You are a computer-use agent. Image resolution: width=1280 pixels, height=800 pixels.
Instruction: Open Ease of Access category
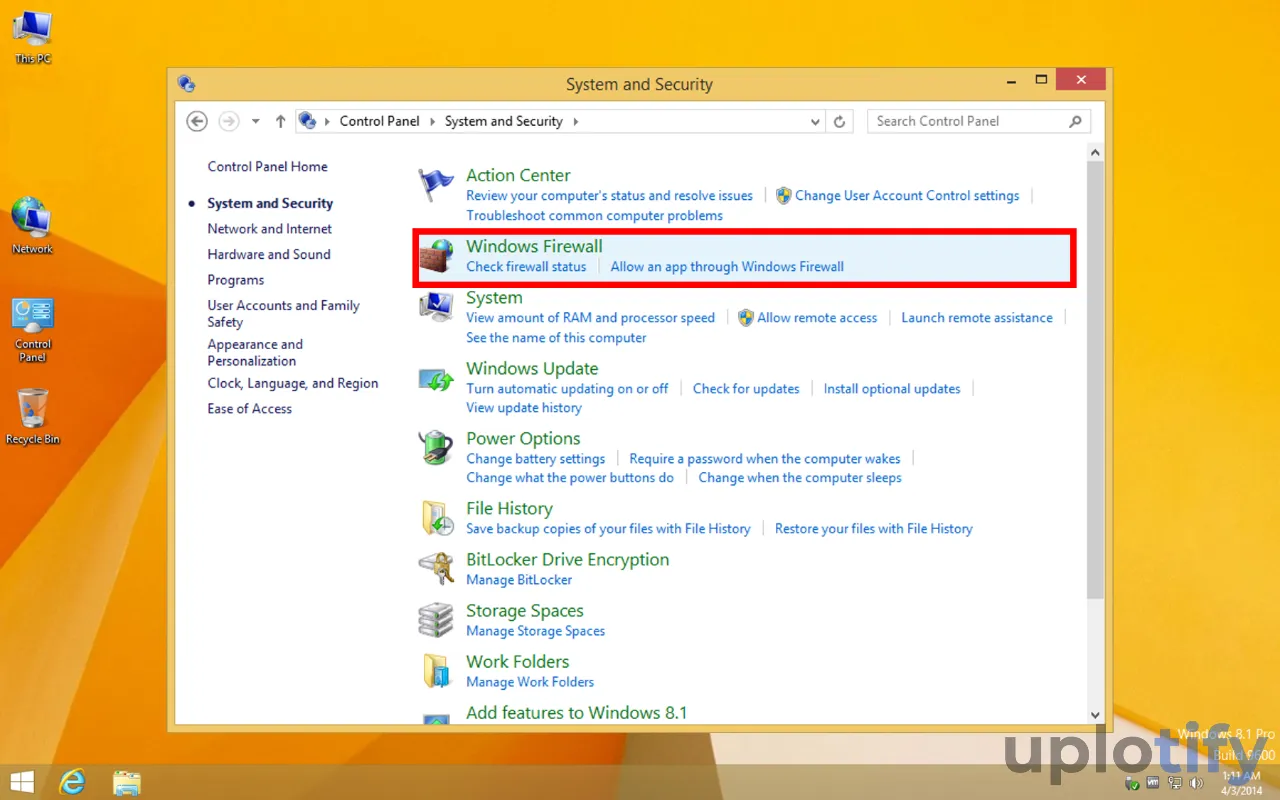pyautogui.click(x=250, y=409)
